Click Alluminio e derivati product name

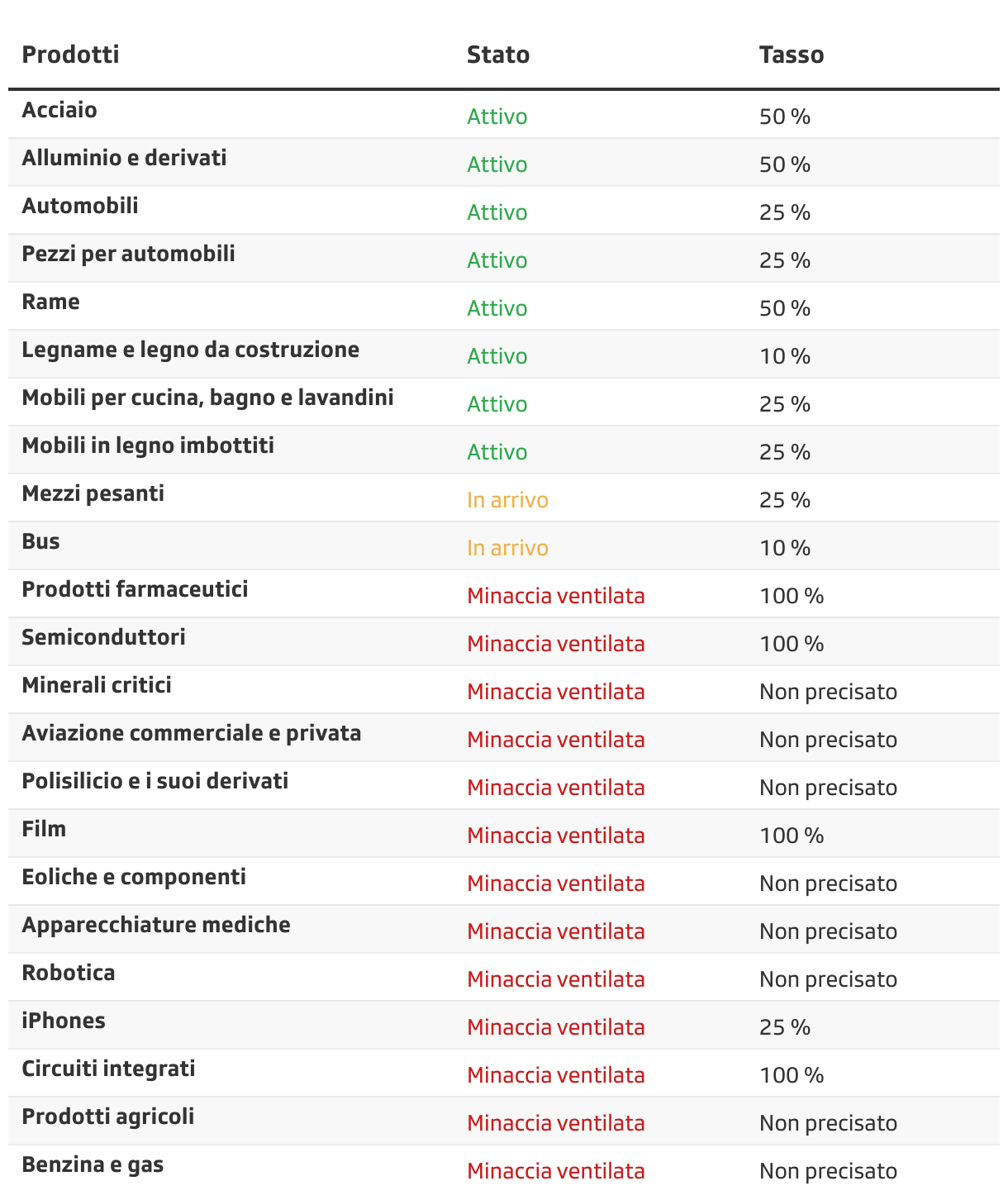coord(124,158)
